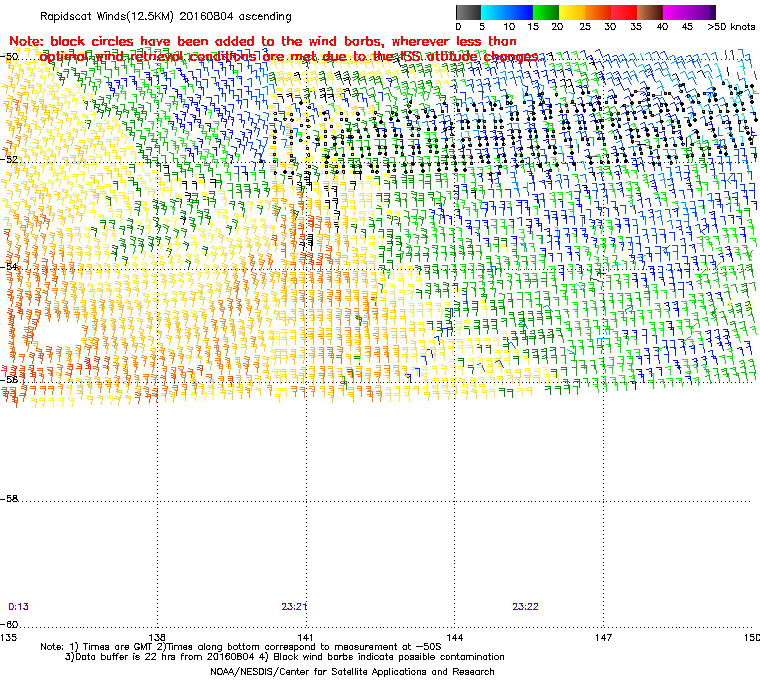Click the -58 latitude axis label
The width and height of the screenshot is (760, 688).
(x=9, y=498)
